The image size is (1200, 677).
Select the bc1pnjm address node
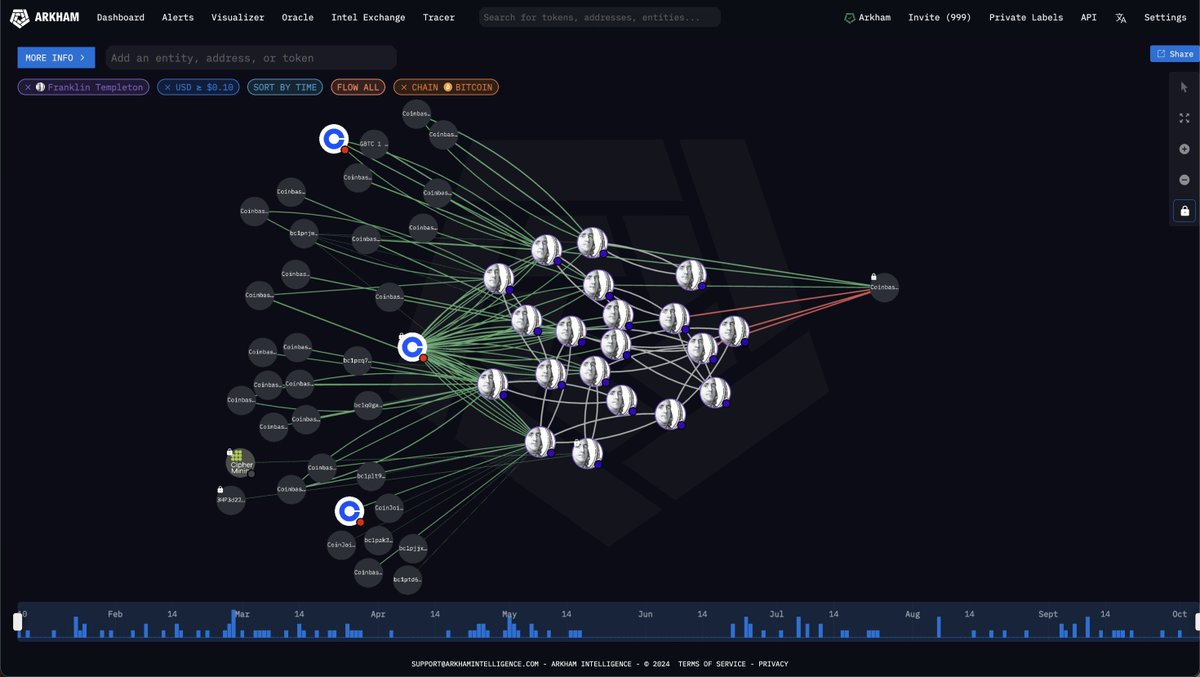(x=304, y=233)
